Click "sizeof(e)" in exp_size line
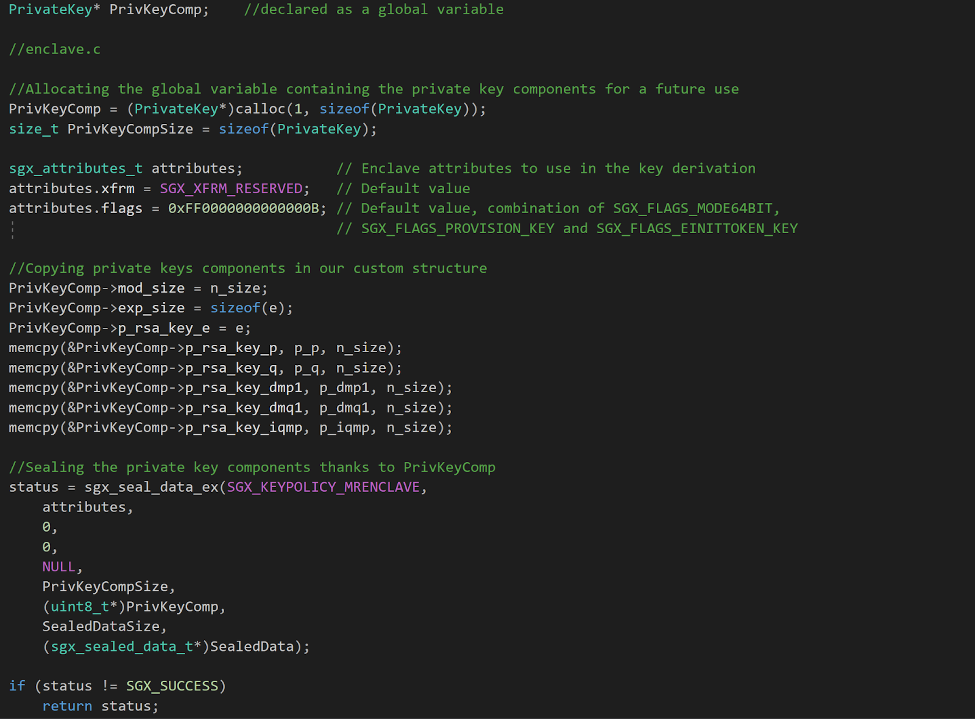 (247, 308)
